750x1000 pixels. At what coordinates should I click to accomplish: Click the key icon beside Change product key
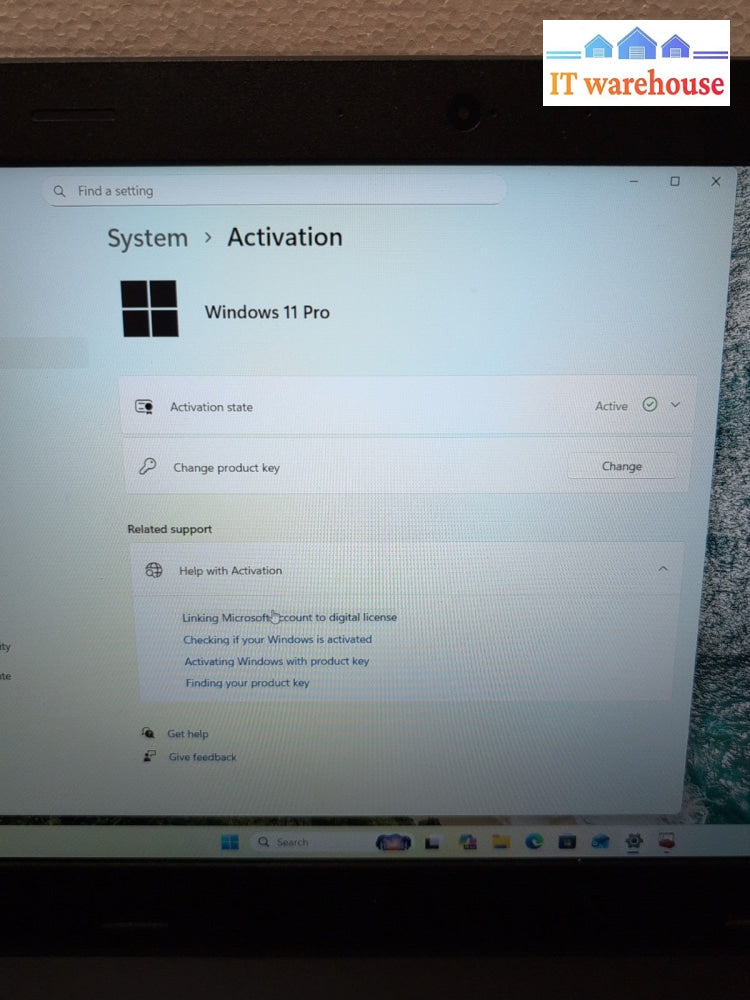[147, 467]
